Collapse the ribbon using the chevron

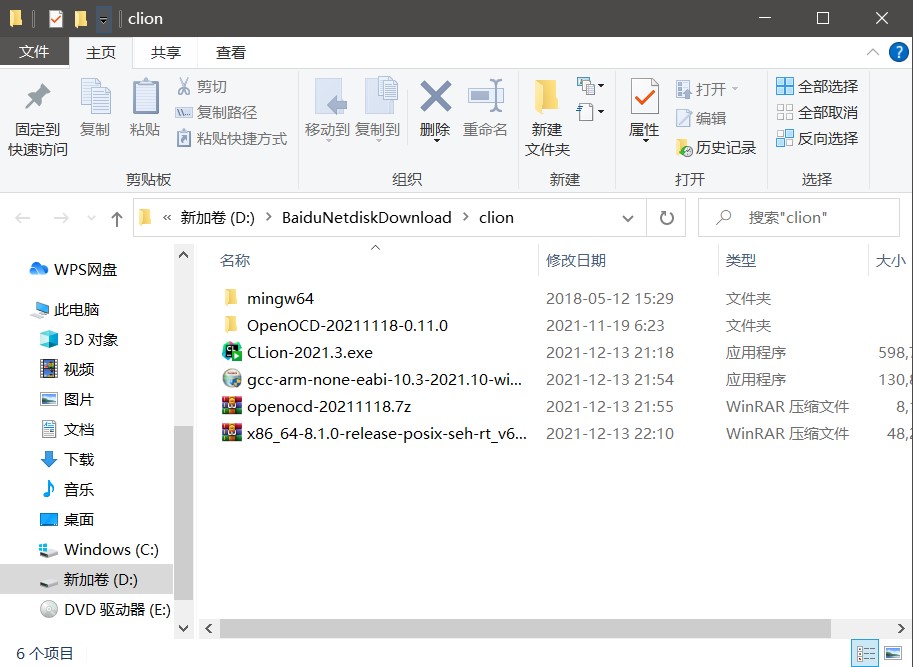pos(873,52)
